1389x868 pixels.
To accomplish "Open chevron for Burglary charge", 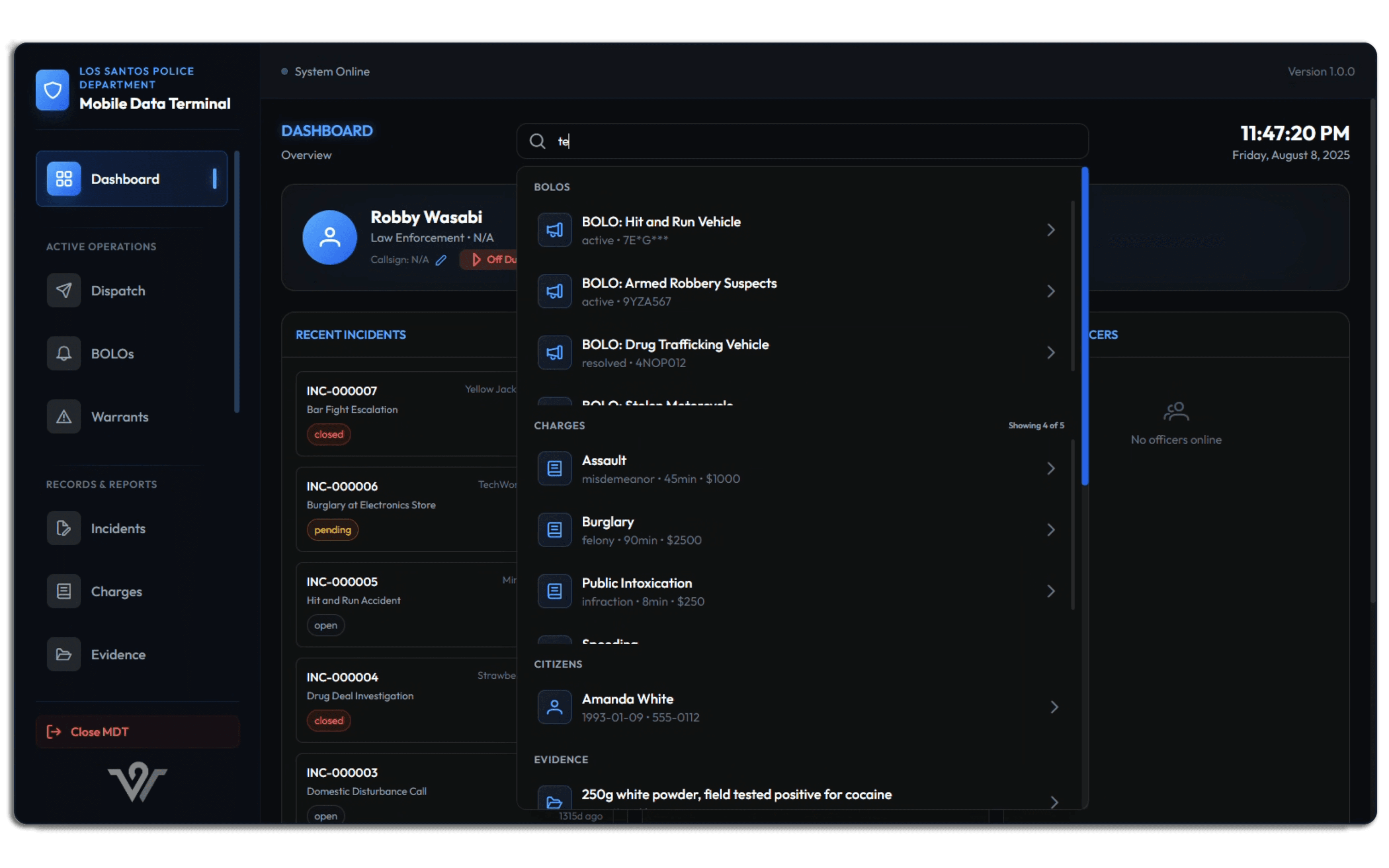I will (1051, 530).
